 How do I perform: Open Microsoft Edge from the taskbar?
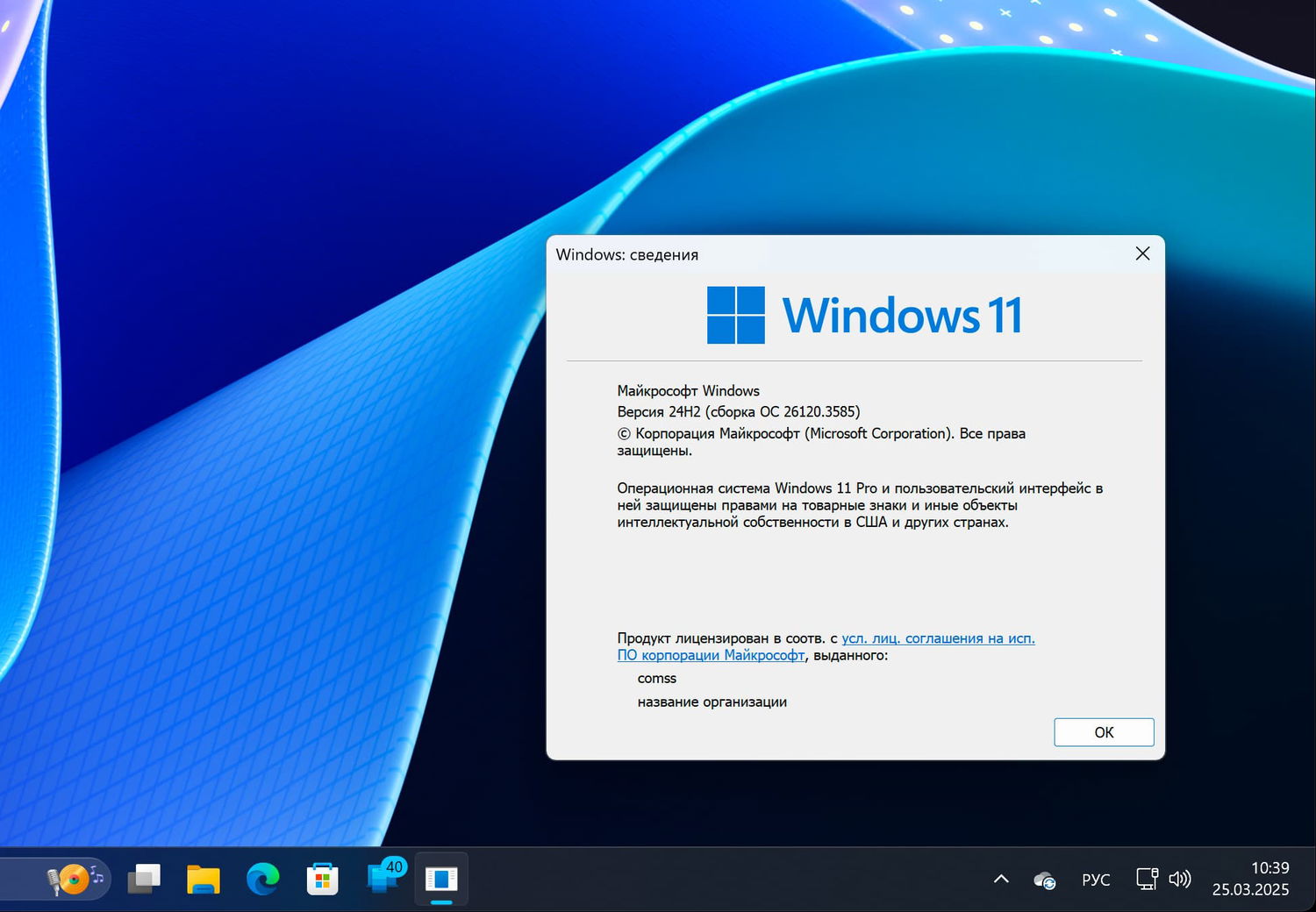[x=262, y=879]
